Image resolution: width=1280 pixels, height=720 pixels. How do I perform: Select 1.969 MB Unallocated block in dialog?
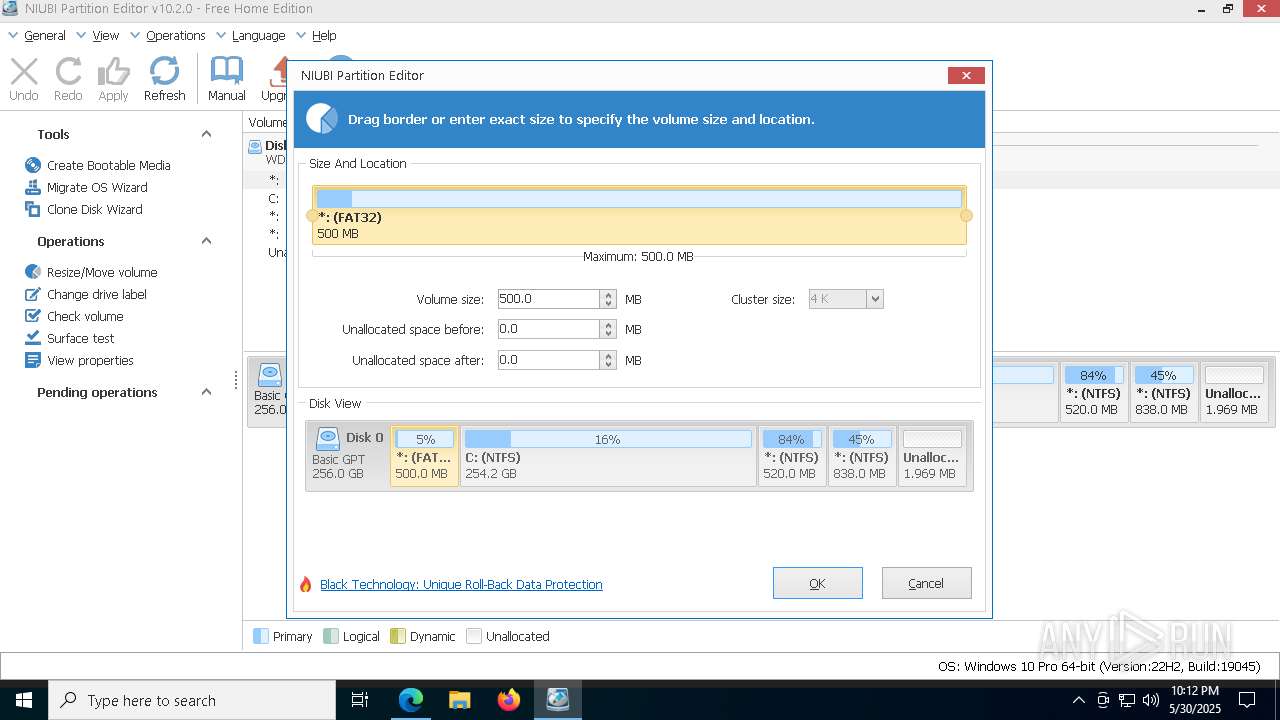(x=932, y=456)
